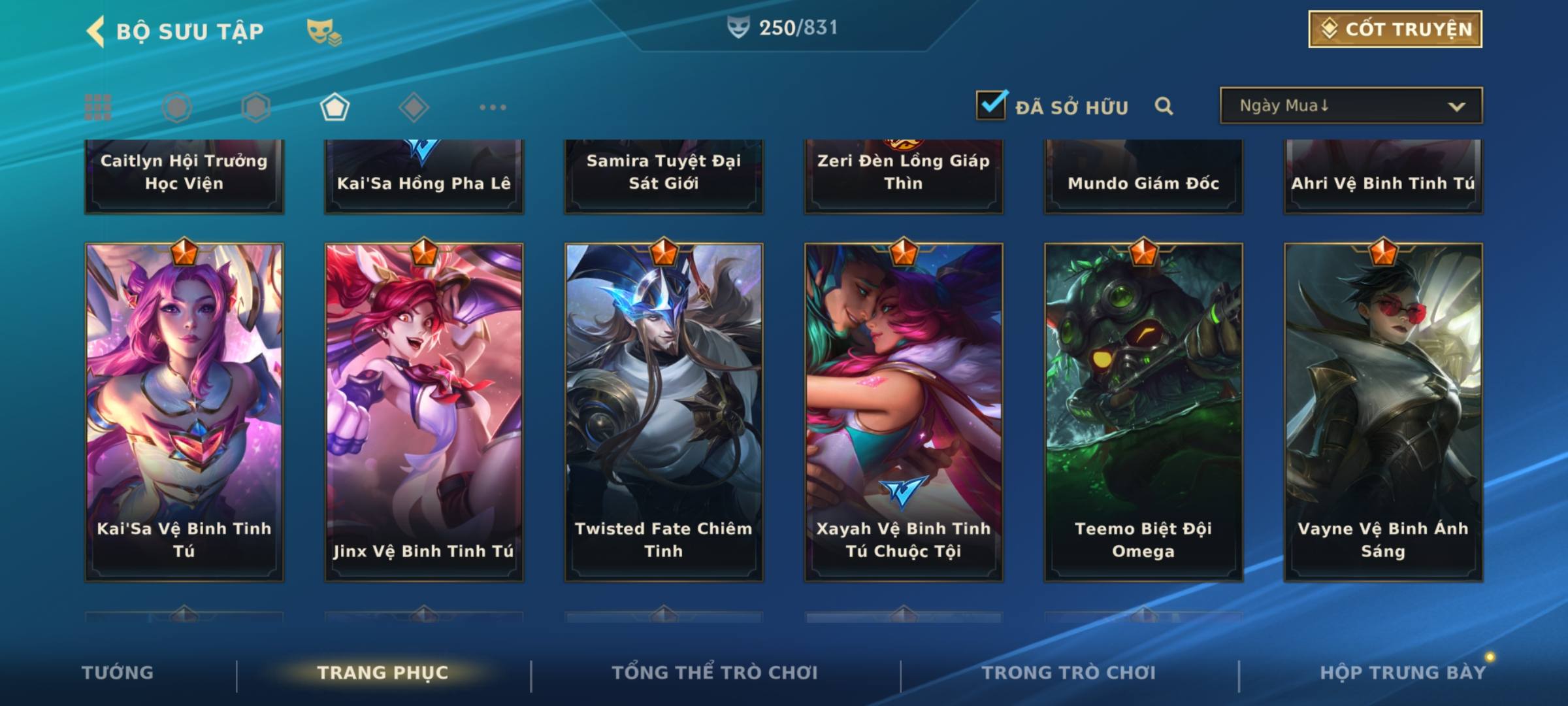This screenshot has height=706, width=1568.
Task: Select the diamond rarity filter icon
Action: pos(414,107)
